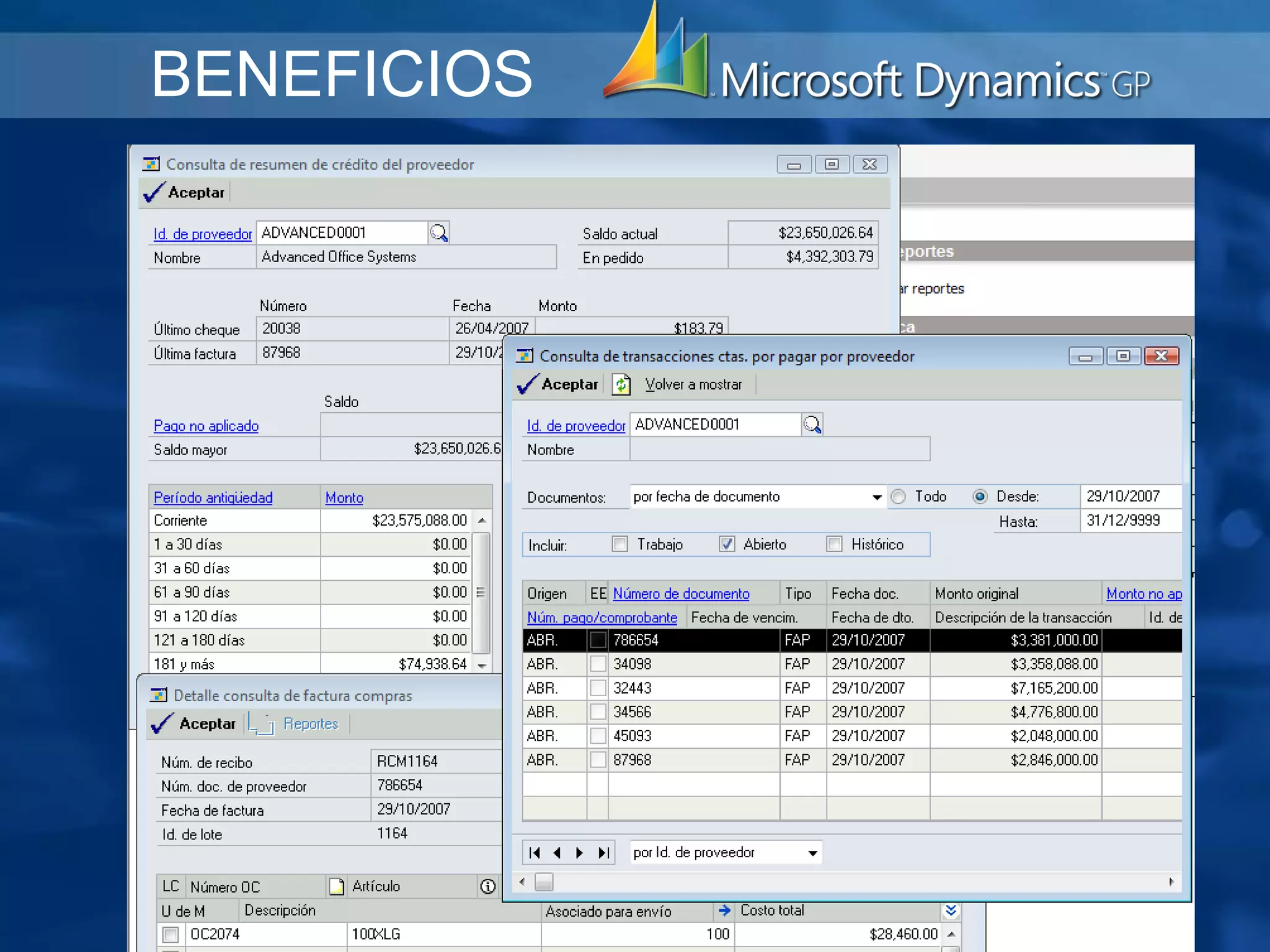The image size is (1270, 952).
Task: Tick the checkbox in the OC2074 row
Action: tap(171, 934)
